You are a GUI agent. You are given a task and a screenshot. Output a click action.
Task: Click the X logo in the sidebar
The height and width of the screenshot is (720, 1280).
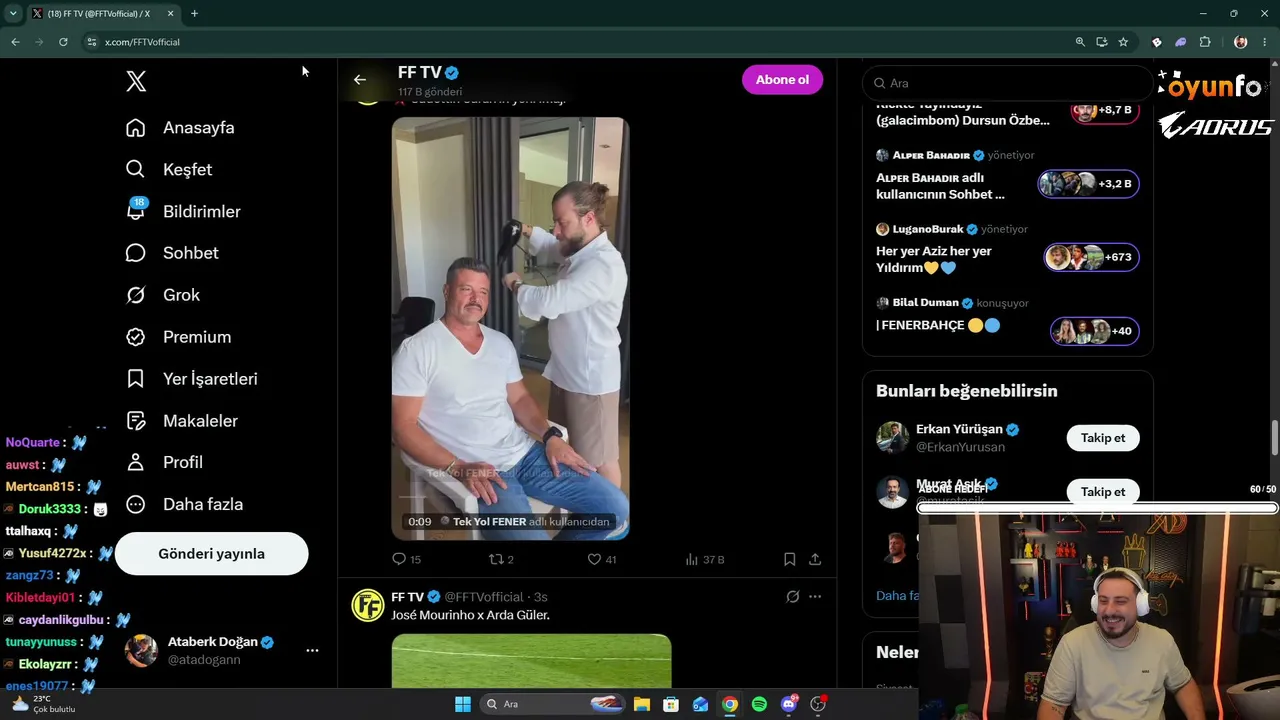pyautogui.click(x=136, y=82)
